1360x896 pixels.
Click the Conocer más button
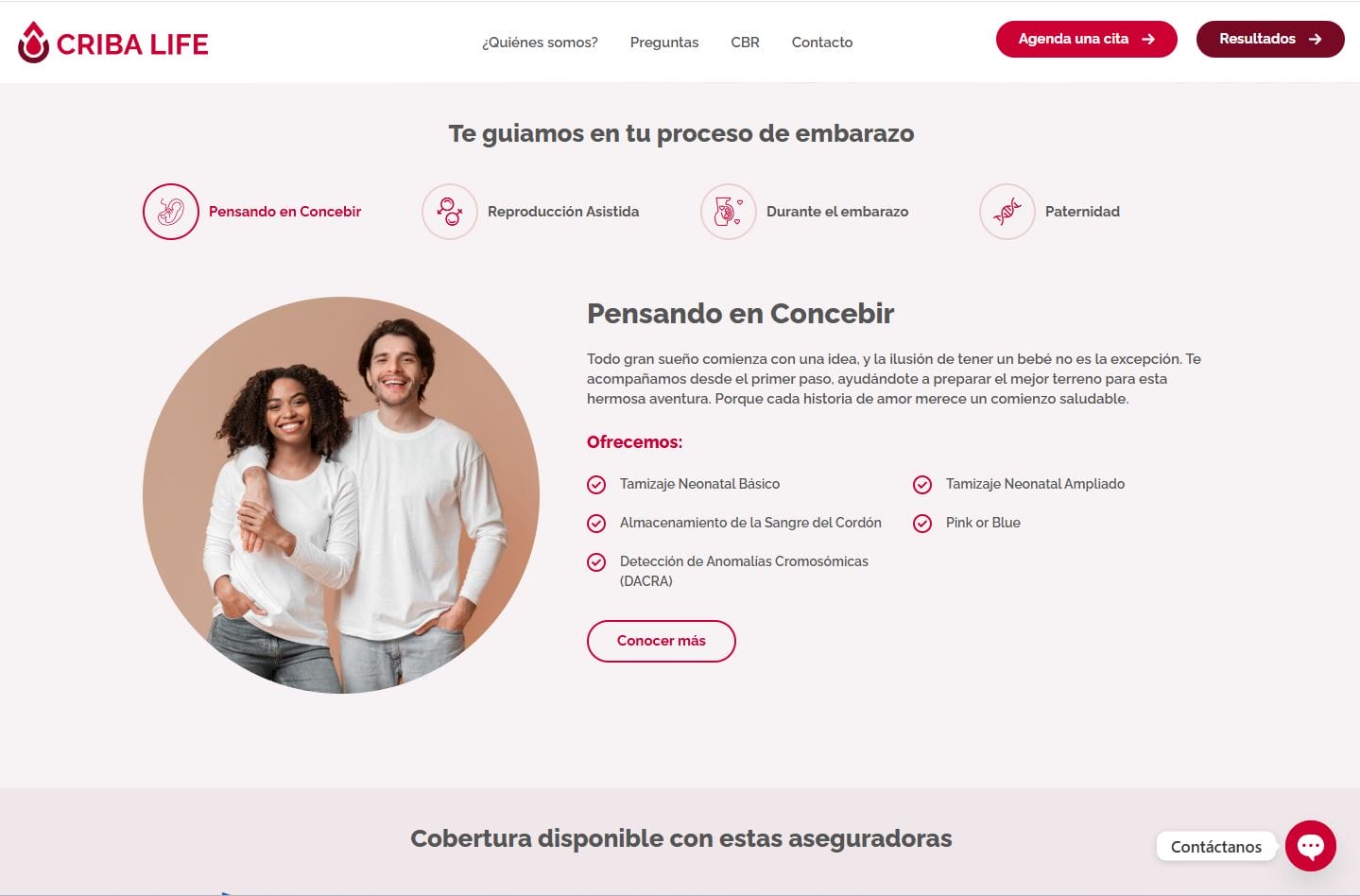click(662, 641)
